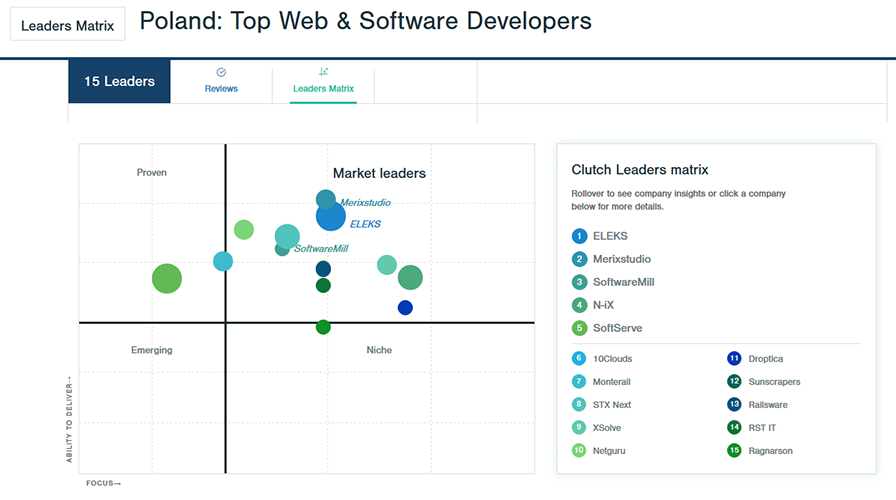
Task: Click number 13 badge beside Railsware
Action: point(734,405)
